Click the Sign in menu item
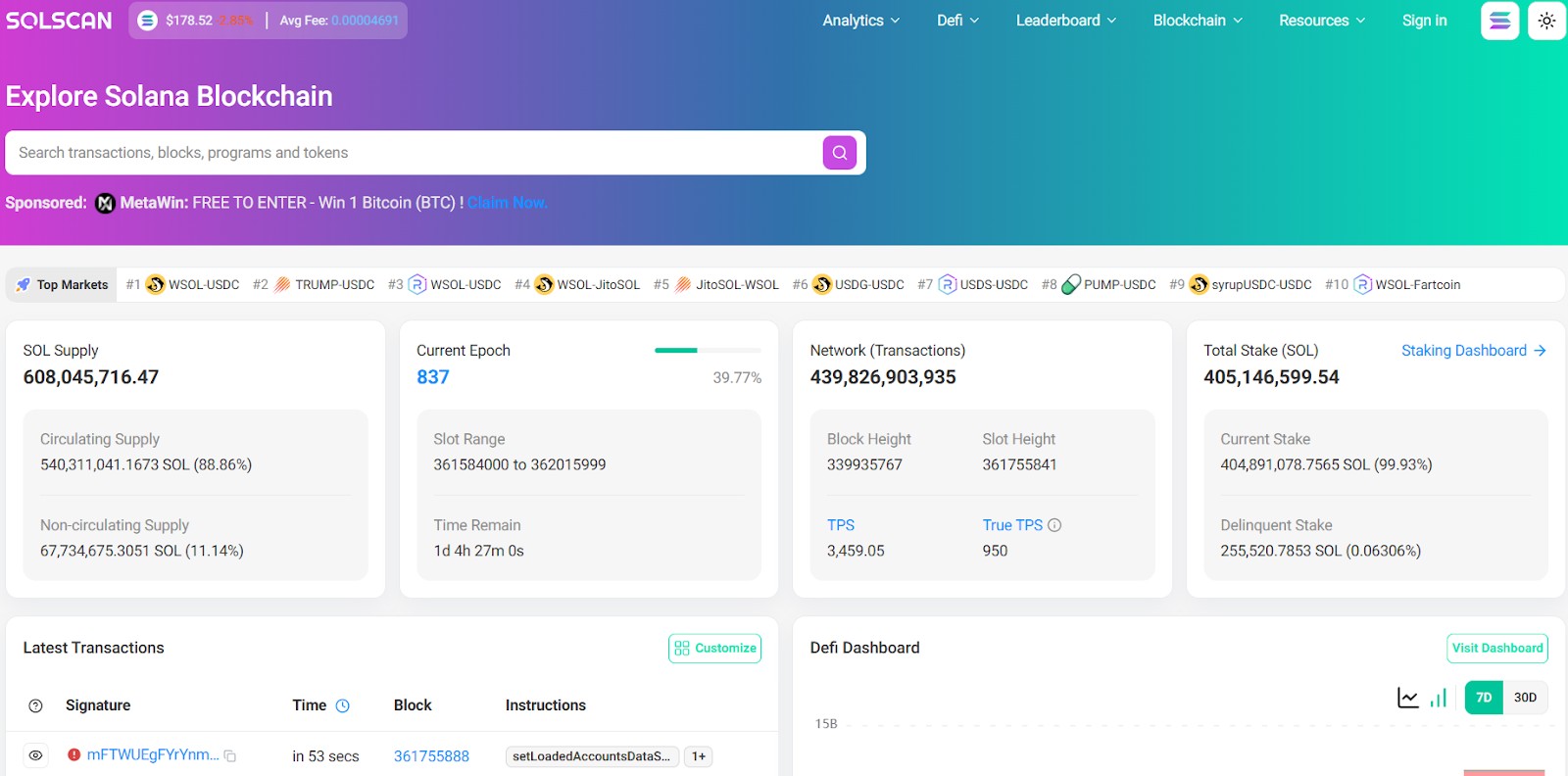This screenshot has width=1568, height=776. 1424,21
